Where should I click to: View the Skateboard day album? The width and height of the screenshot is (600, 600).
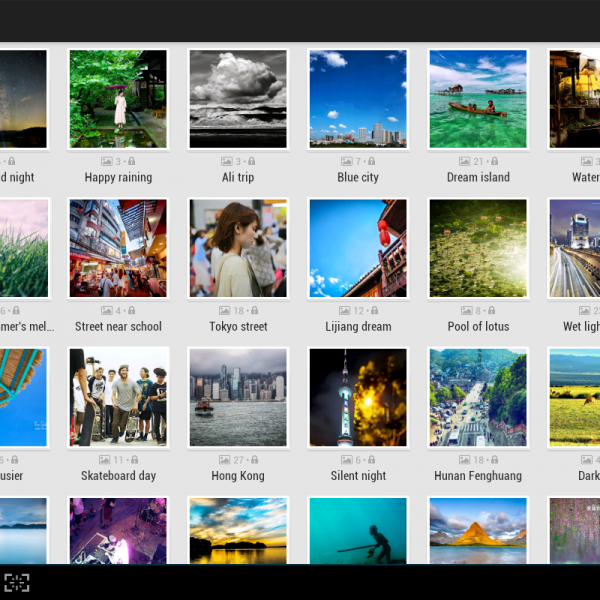[x=118, y=397]
